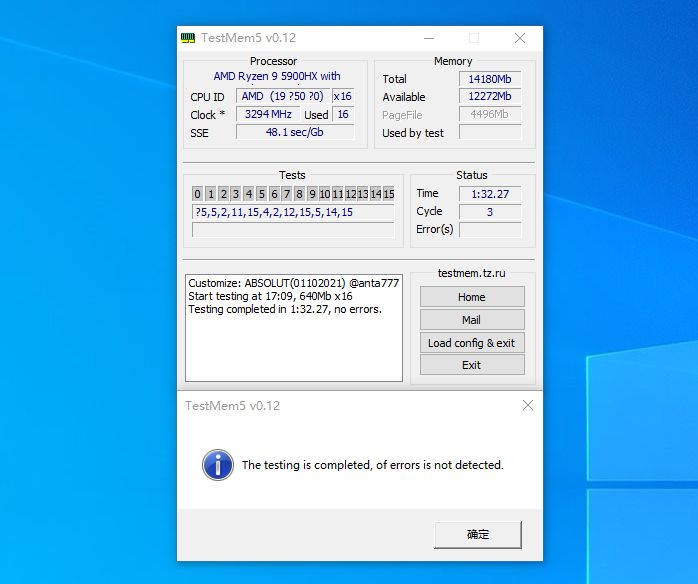This screenshot has width=698, height=584.
Task: Select test number 0 box
Action: coord(198,194)
